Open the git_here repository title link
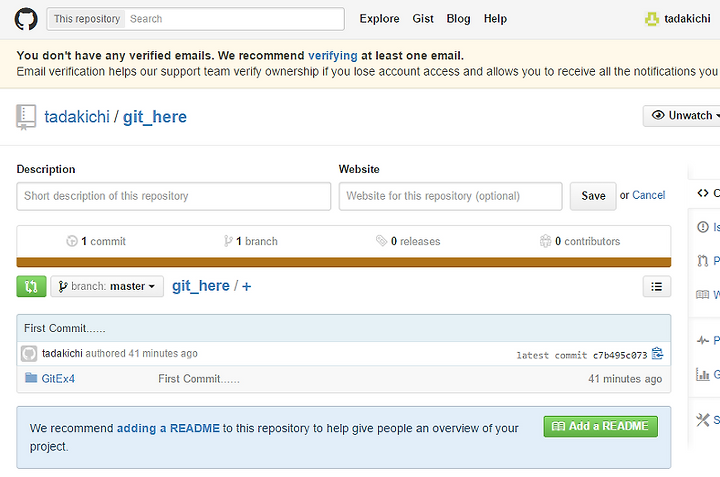Image resolution: width=720 pixels, height=477 pixels. (155, 117)
